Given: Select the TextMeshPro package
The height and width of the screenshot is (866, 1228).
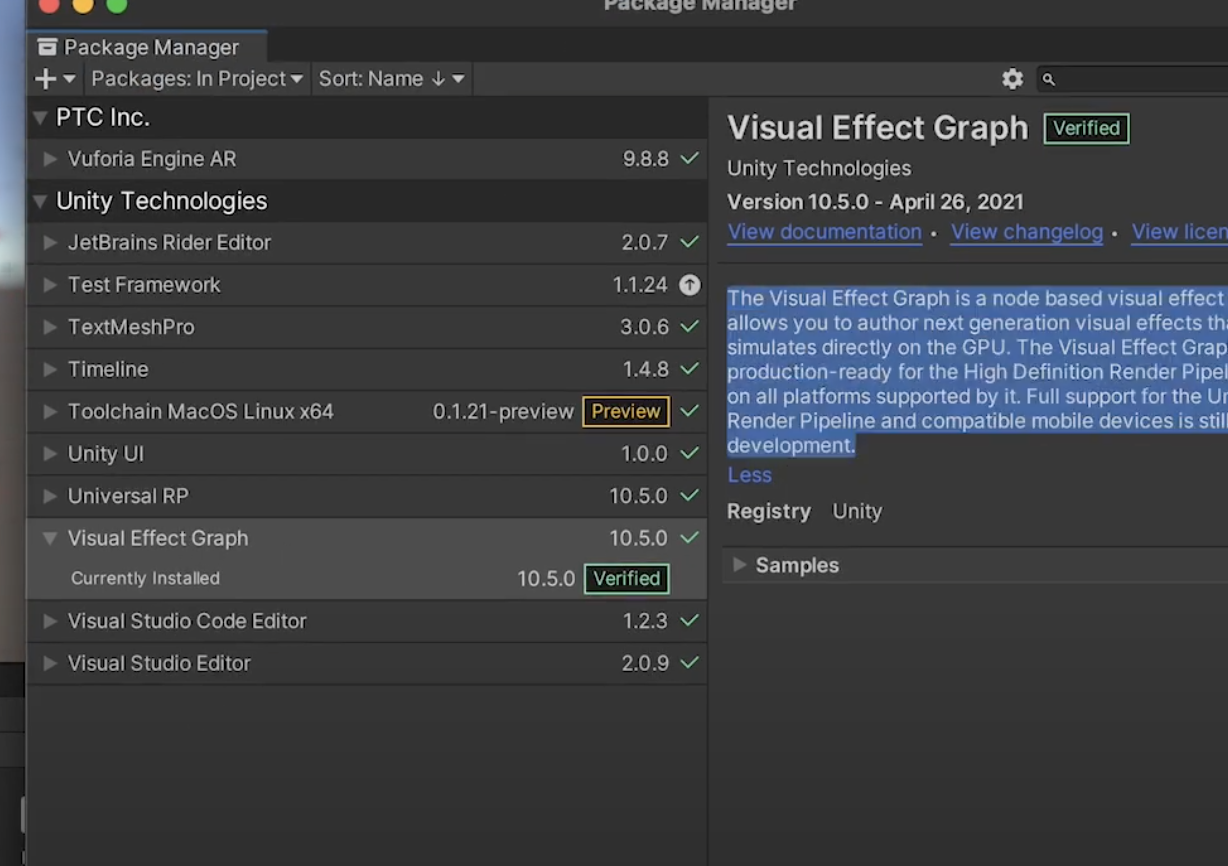Looking at the screenshot, I should (367, 327).
